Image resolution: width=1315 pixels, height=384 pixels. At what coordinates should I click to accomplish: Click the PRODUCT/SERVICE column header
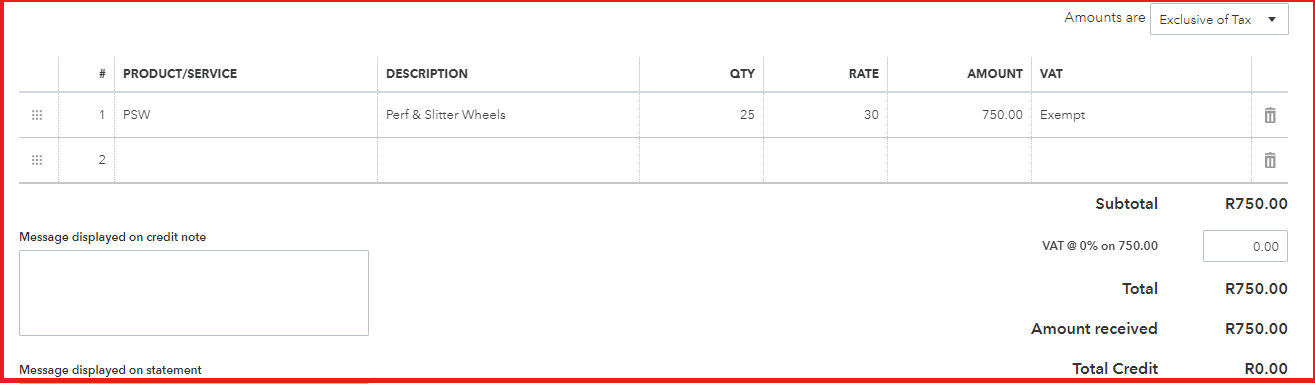[x=180, y=74]
